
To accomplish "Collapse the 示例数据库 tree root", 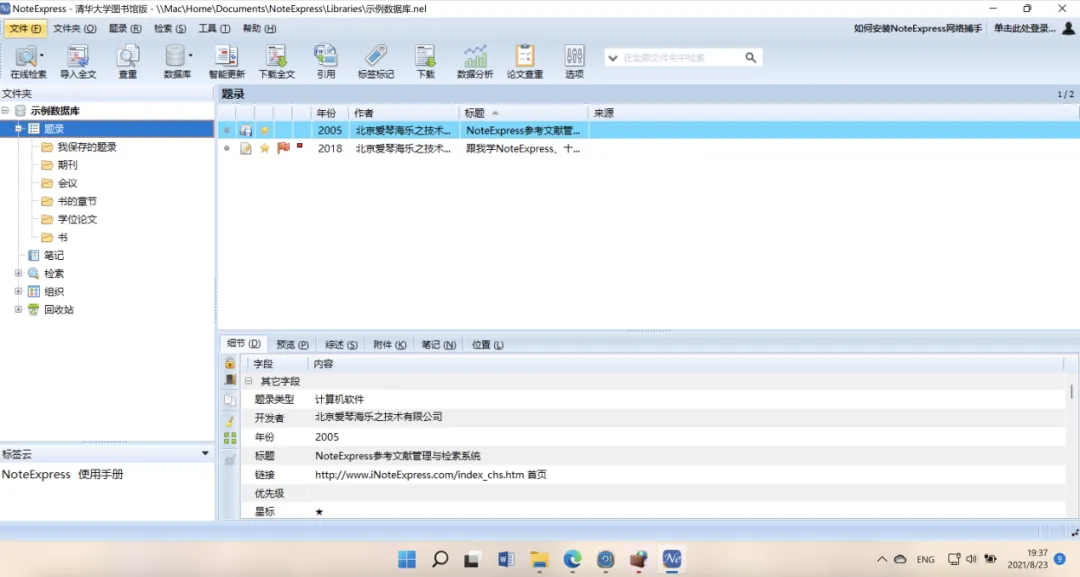I will pos(6,110).
